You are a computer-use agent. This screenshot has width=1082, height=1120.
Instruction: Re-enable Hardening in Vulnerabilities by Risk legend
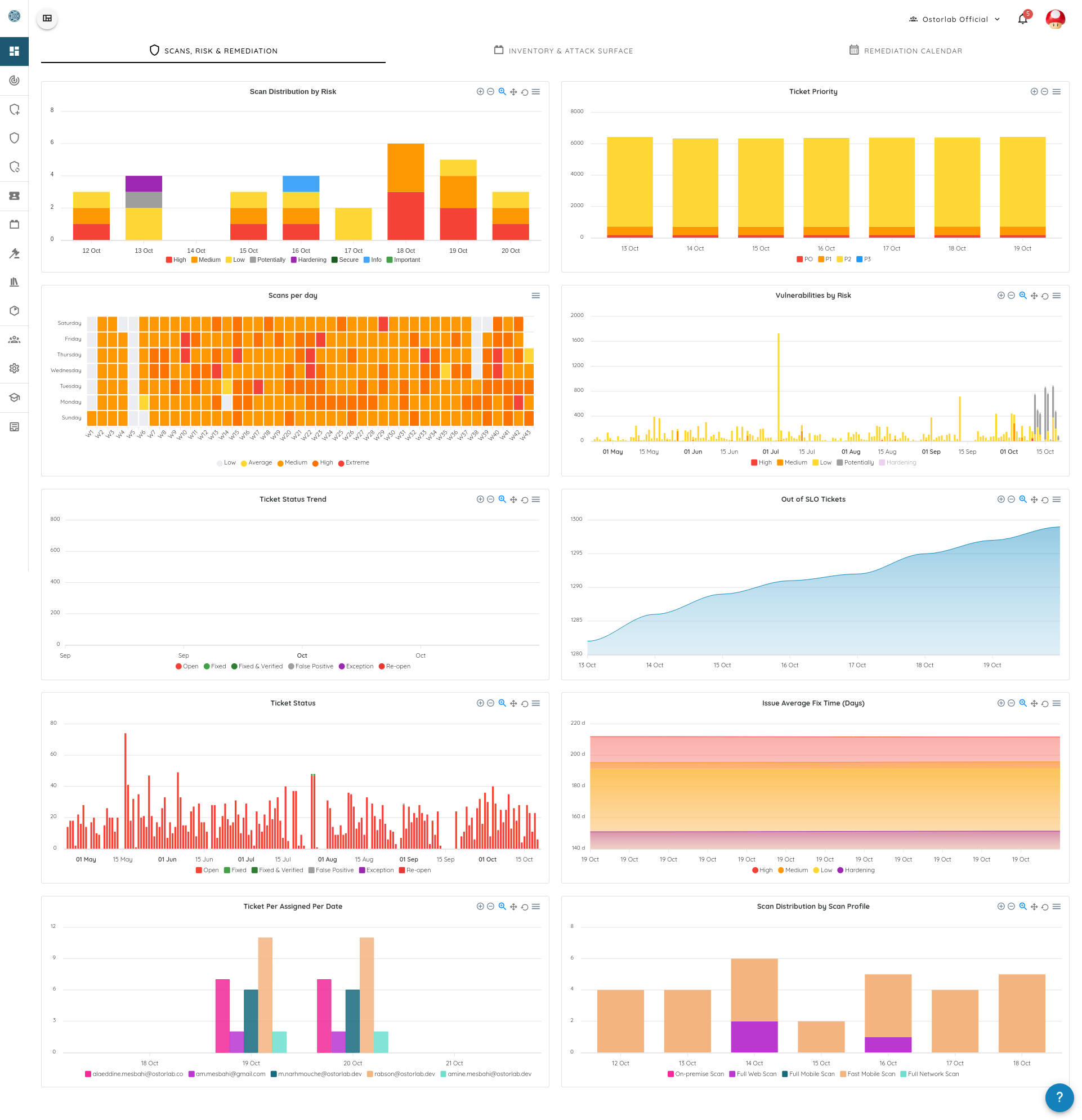[897, 463]
